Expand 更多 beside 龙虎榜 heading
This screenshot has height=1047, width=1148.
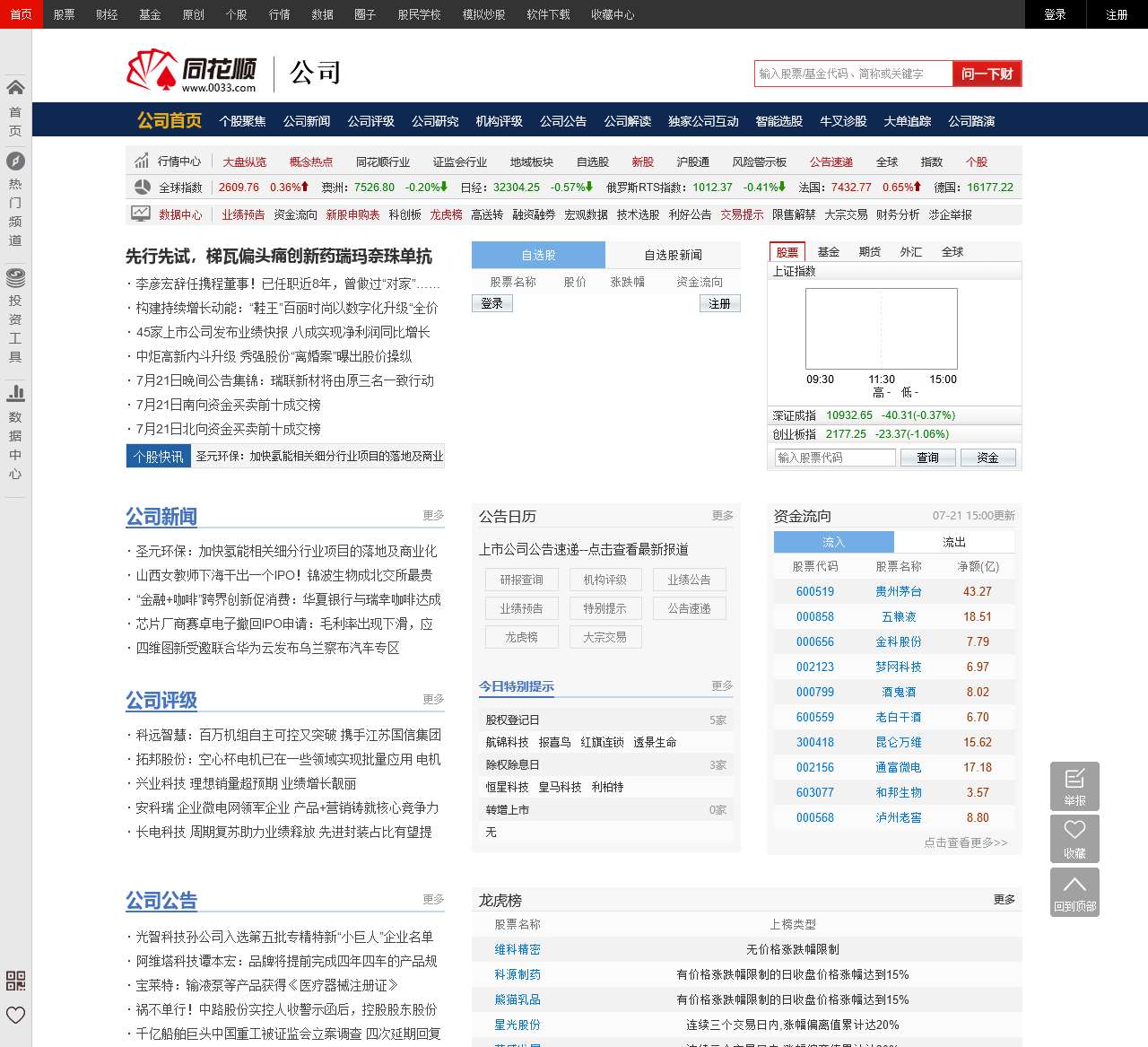(1004, 900)
